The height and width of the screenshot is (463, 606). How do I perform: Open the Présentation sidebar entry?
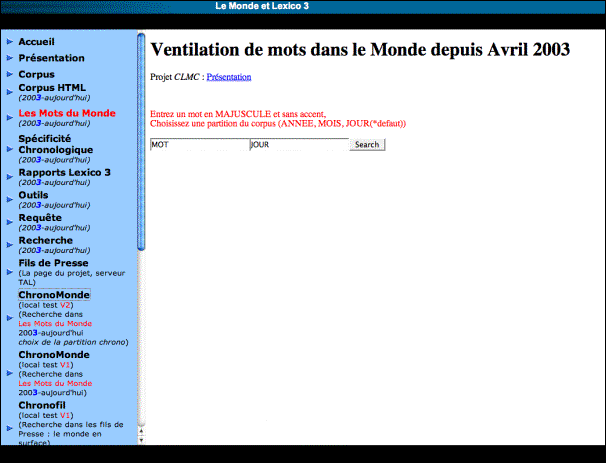(51, 58)
